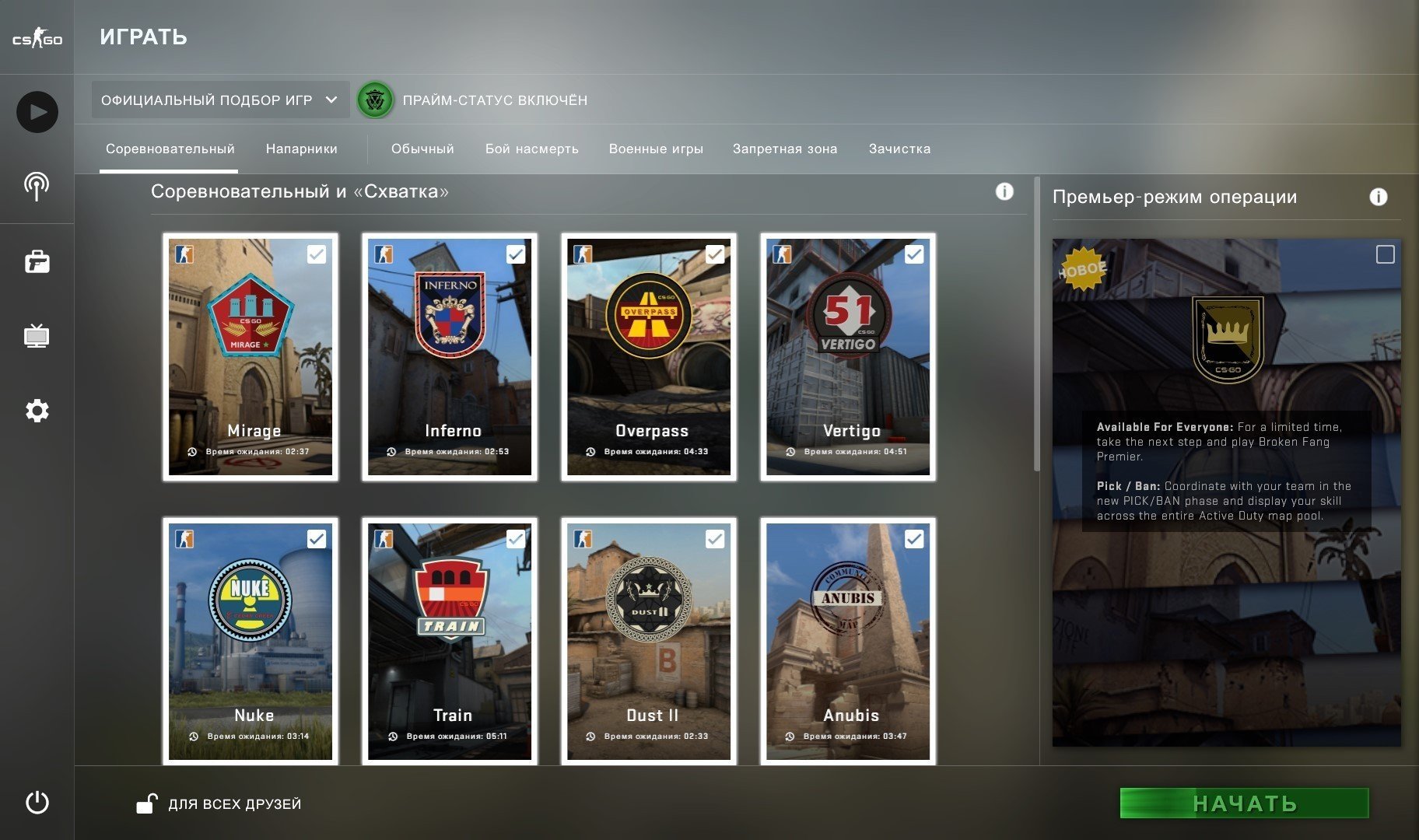Image resolution: width=1419 pixels, height=840 pixels.
Task: Toggle the Anubis map checkbox
Action: [x=914, y=539]
